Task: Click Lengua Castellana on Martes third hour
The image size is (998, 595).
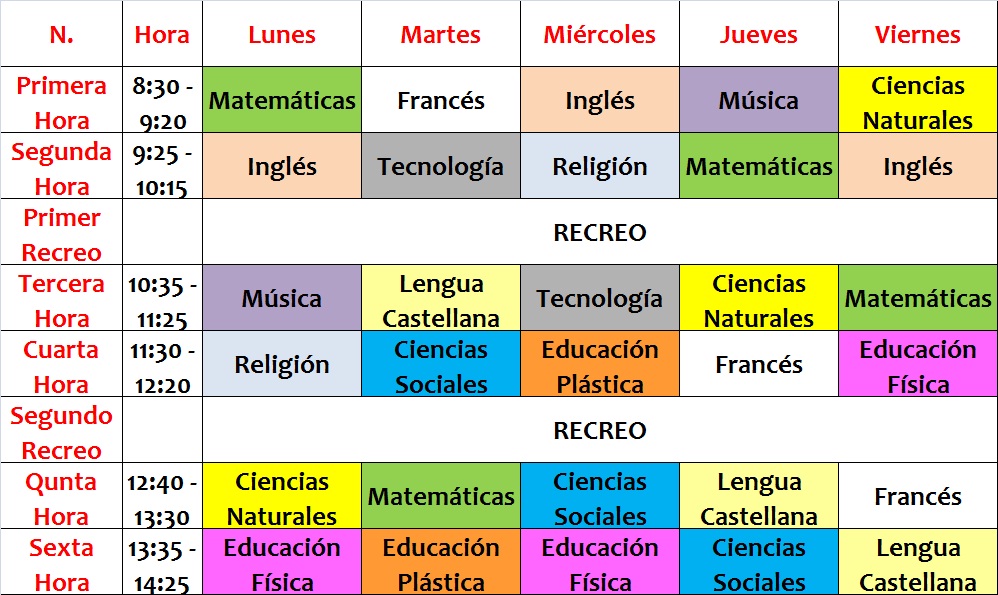Action: coord(440,298)
